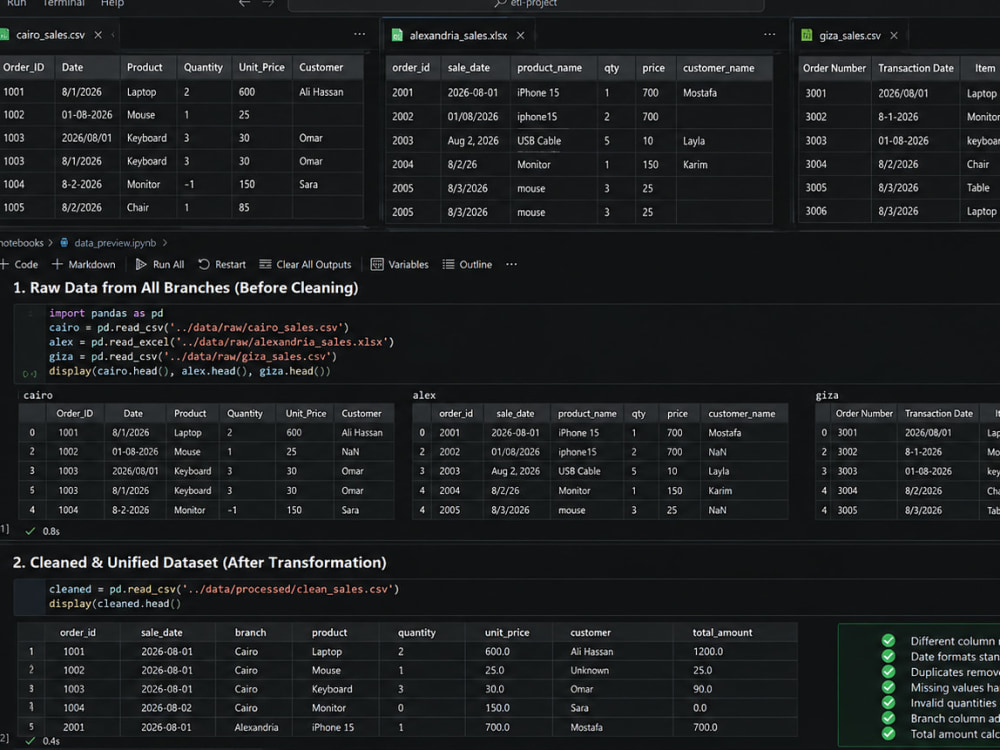Open the Run menu
The height and width of the screenshot is (750, 1000).
point(17,3)
